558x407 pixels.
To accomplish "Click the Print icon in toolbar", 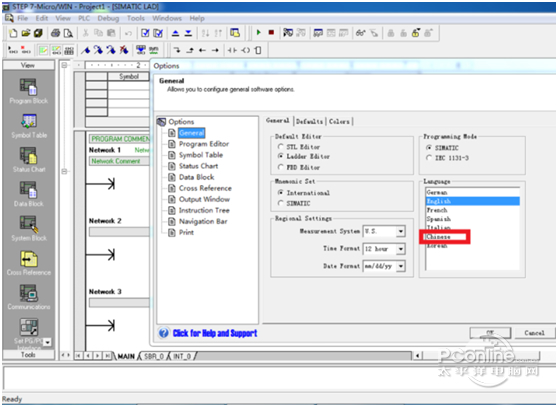I will (55, 33).
